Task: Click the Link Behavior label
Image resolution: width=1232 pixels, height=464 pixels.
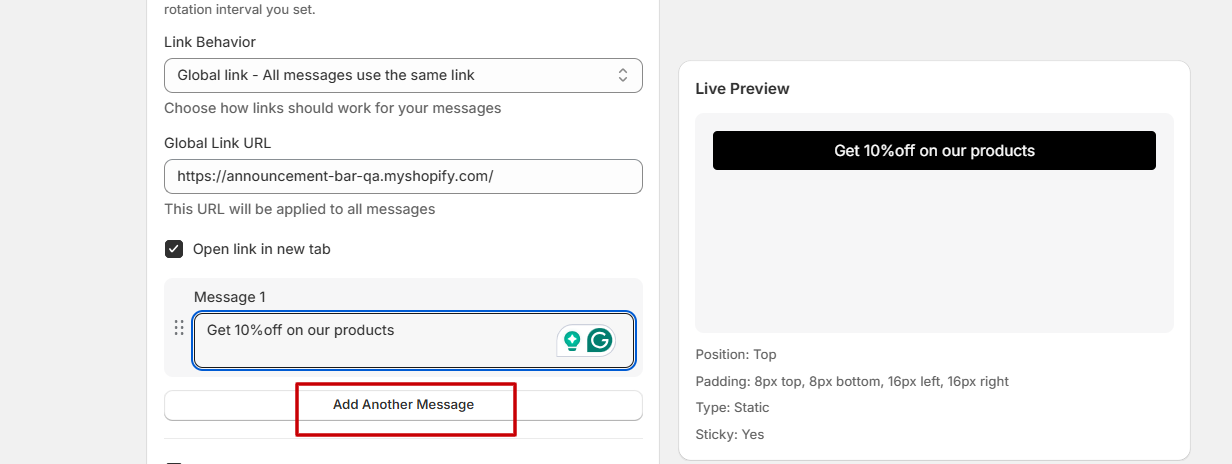Action: pyautogui.click(x=210, y=42)
